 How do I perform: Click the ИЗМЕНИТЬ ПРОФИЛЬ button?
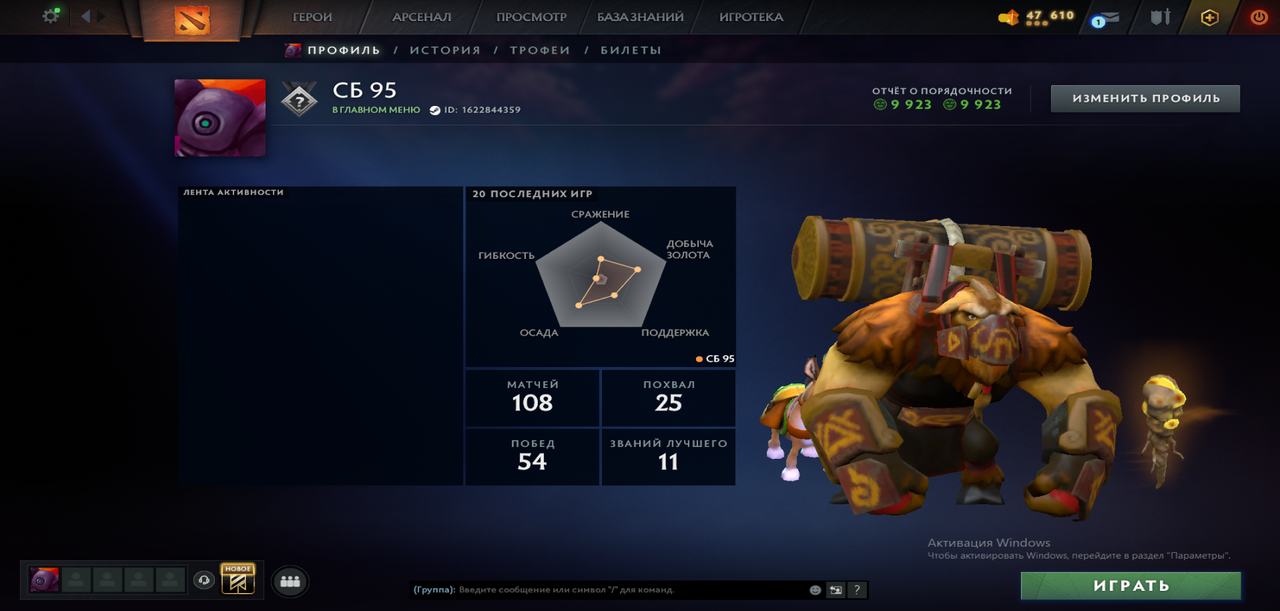pyautogui.click(x=1145, y=98)
